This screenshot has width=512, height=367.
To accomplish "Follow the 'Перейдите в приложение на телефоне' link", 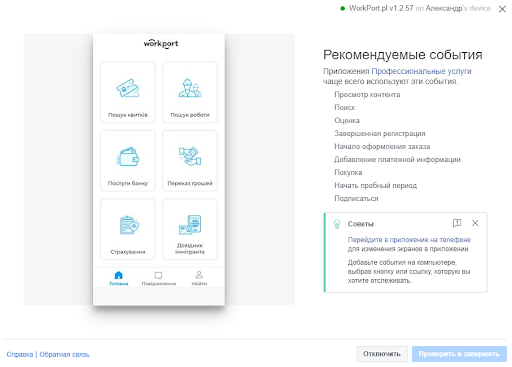I will point(409,240).
